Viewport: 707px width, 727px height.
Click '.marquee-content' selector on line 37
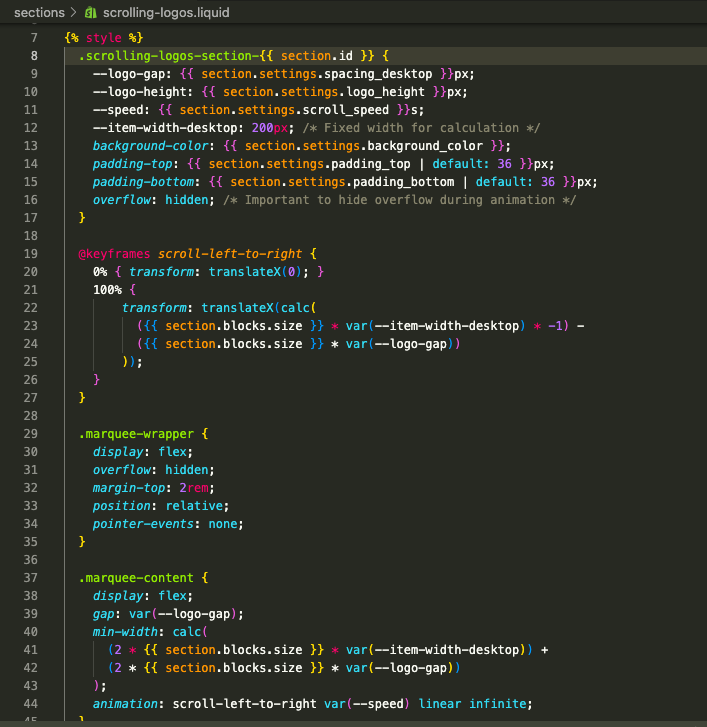click(x=136, y=578)
